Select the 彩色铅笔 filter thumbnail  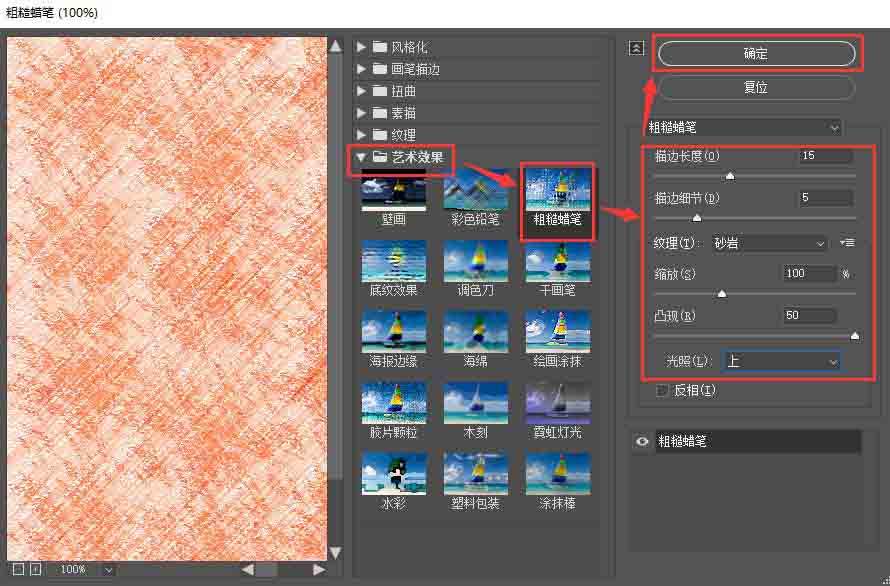tap(476, 191)
